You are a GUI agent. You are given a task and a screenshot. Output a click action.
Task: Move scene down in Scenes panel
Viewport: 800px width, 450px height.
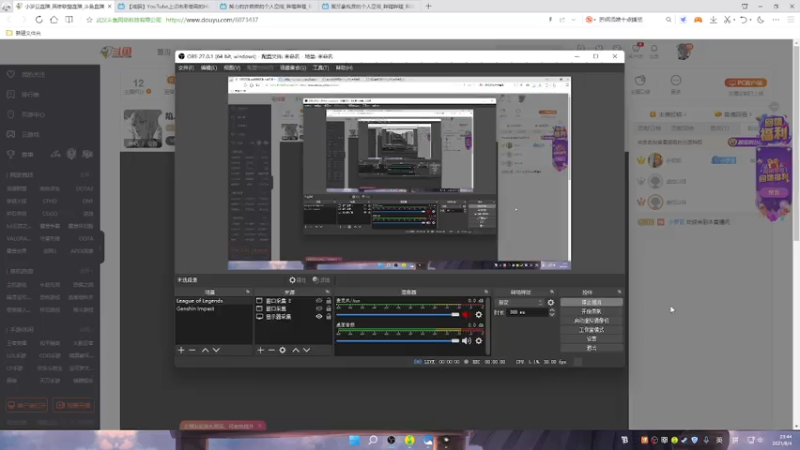tap(216, 350)
